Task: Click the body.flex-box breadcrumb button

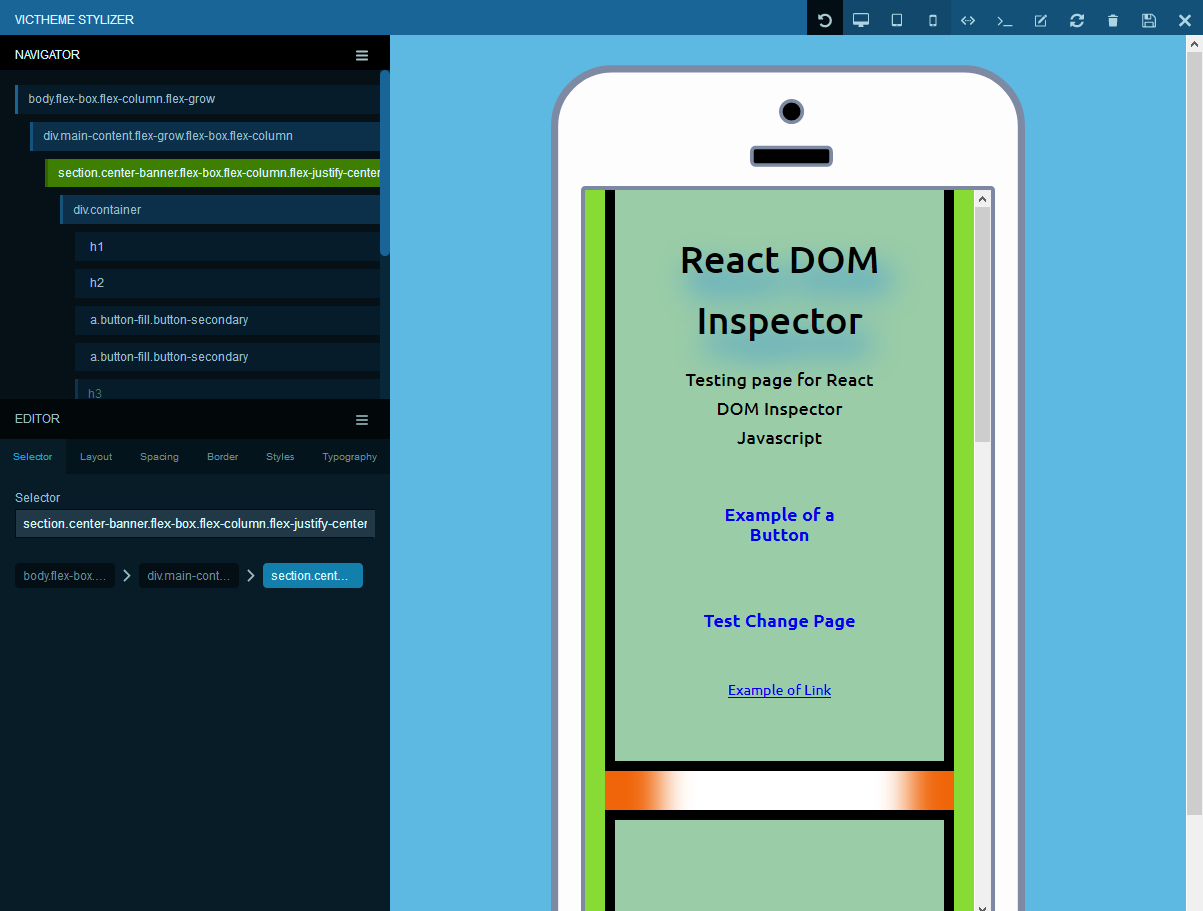Action: click(x=65, y=576)
